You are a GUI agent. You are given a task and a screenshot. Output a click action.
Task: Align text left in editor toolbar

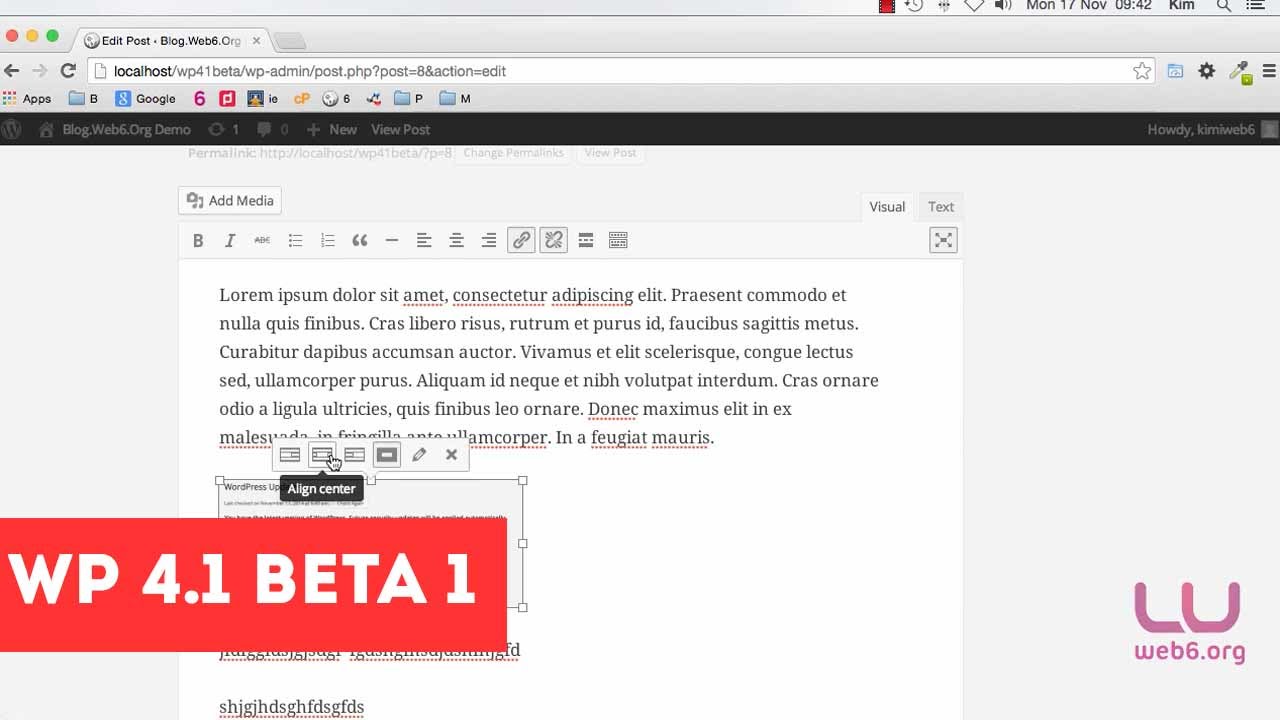pyautogui.click(x=424, y=240)
